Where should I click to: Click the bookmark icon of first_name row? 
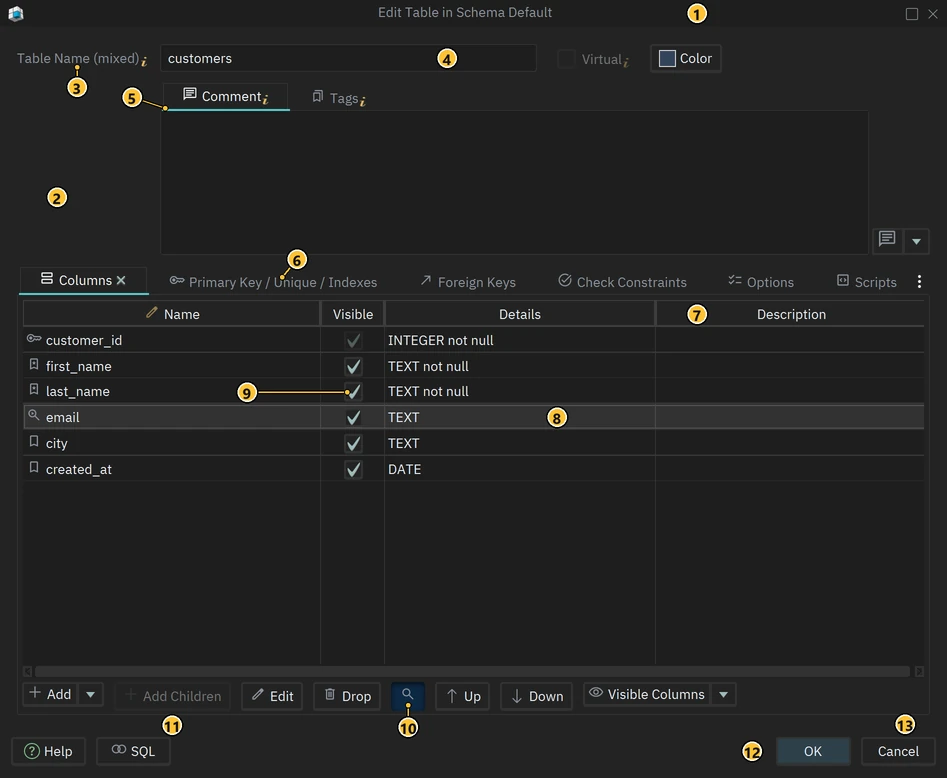(x=34, y=365)
